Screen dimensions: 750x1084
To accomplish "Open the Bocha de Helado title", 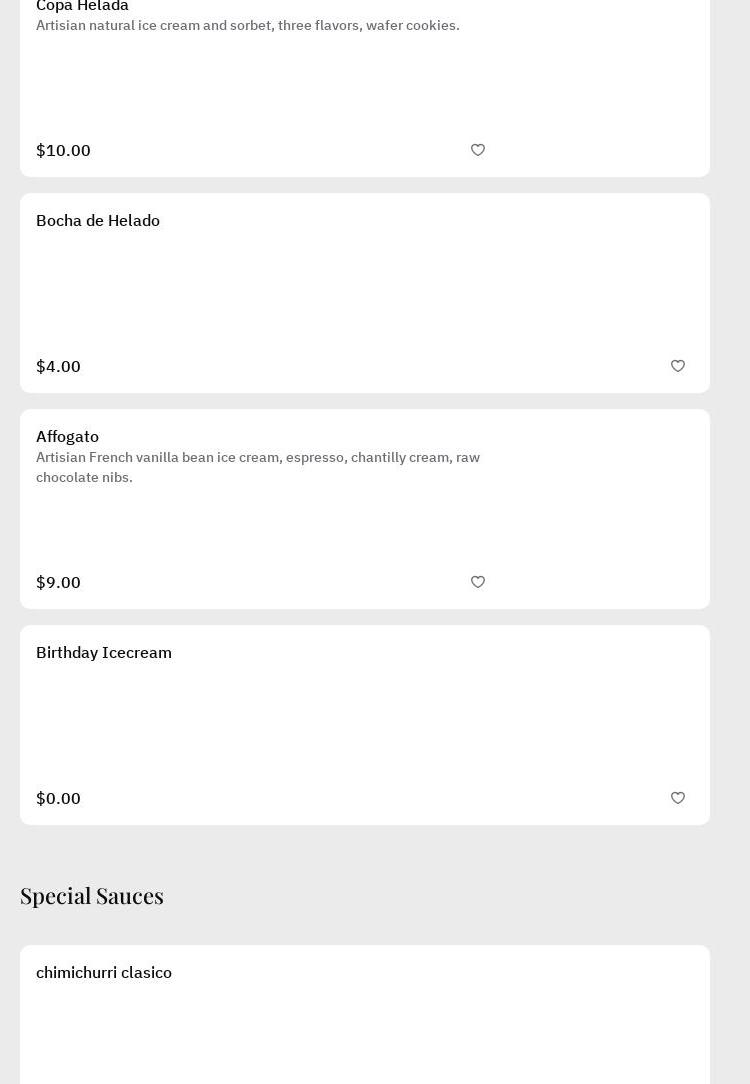I will point(98,220).
